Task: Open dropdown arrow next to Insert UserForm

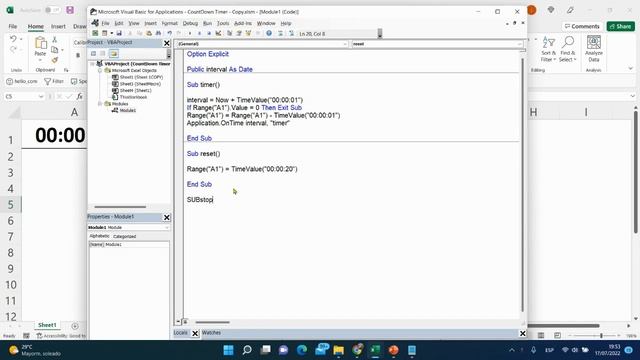Action: tap(111, 33)
